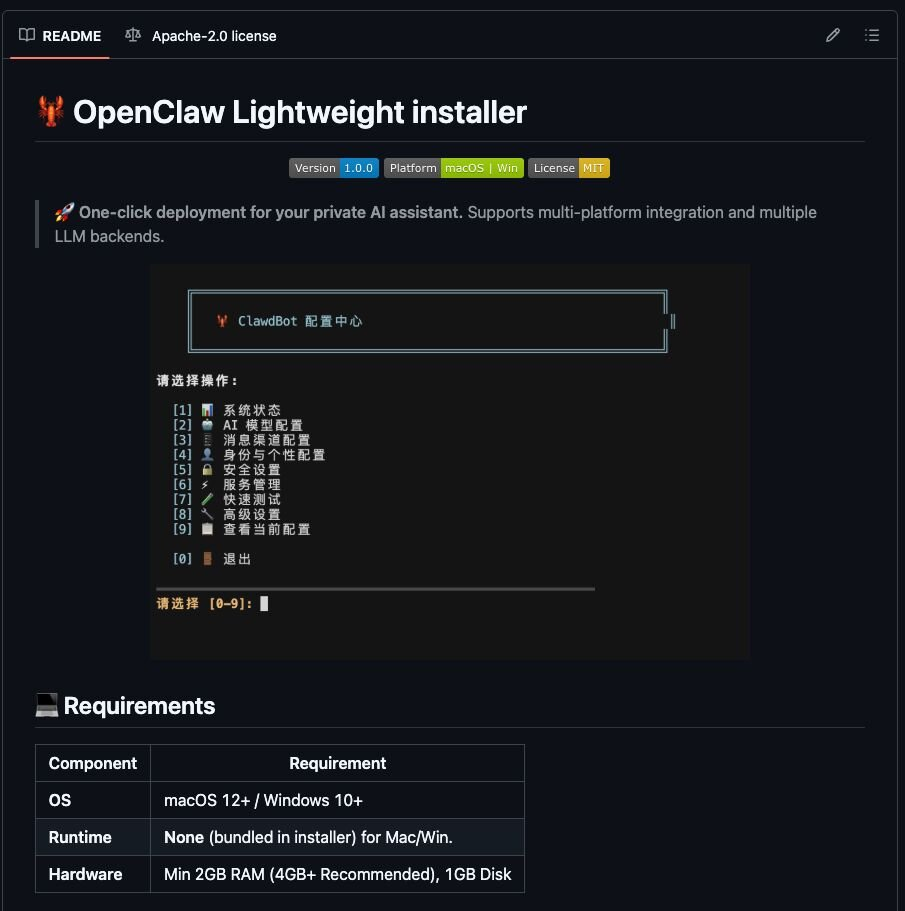
Task: Click the scale icon beside Apache-2.0 license
Action: [x=133, y=35]
